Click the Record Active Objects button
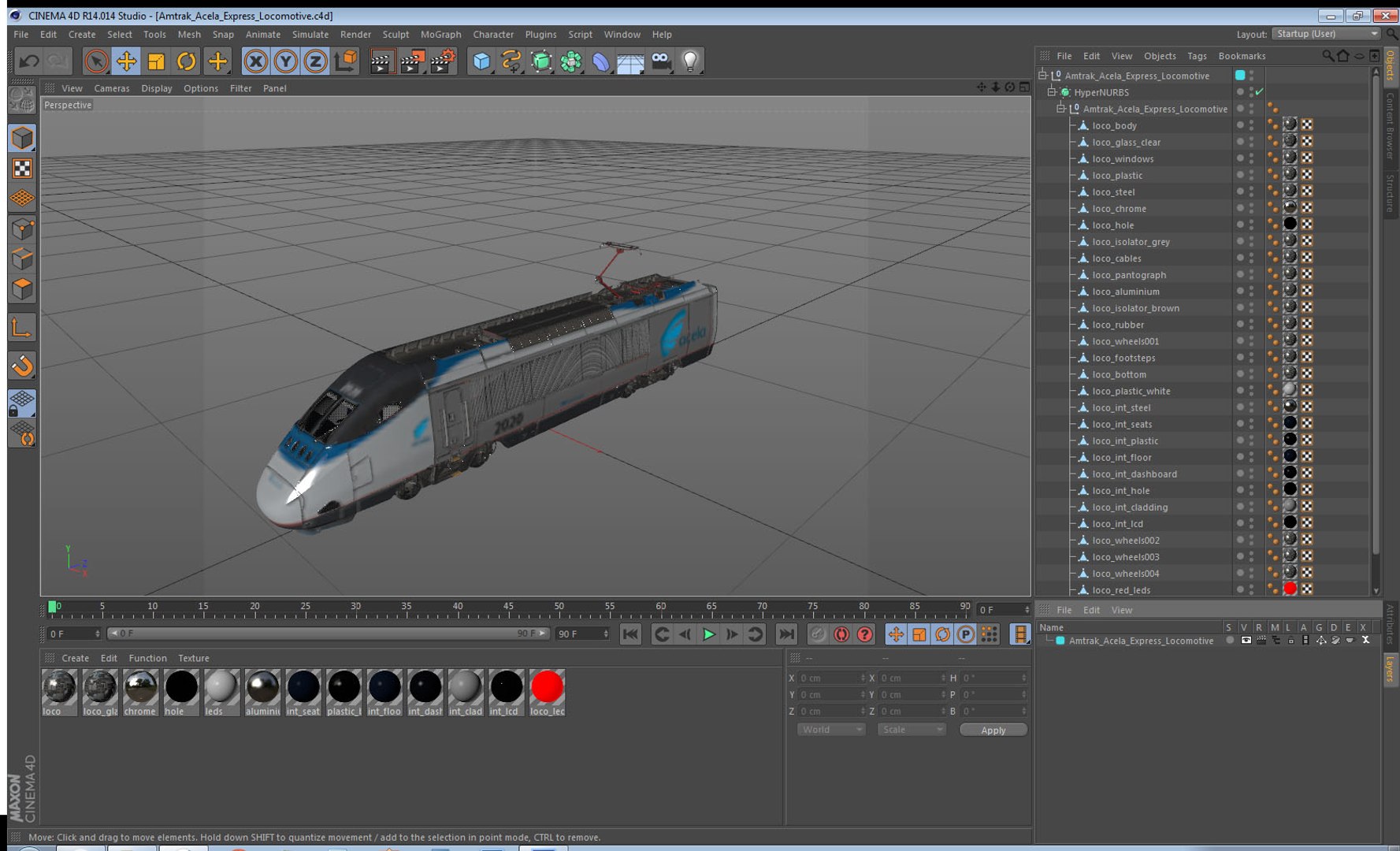 tap(818, 634)
